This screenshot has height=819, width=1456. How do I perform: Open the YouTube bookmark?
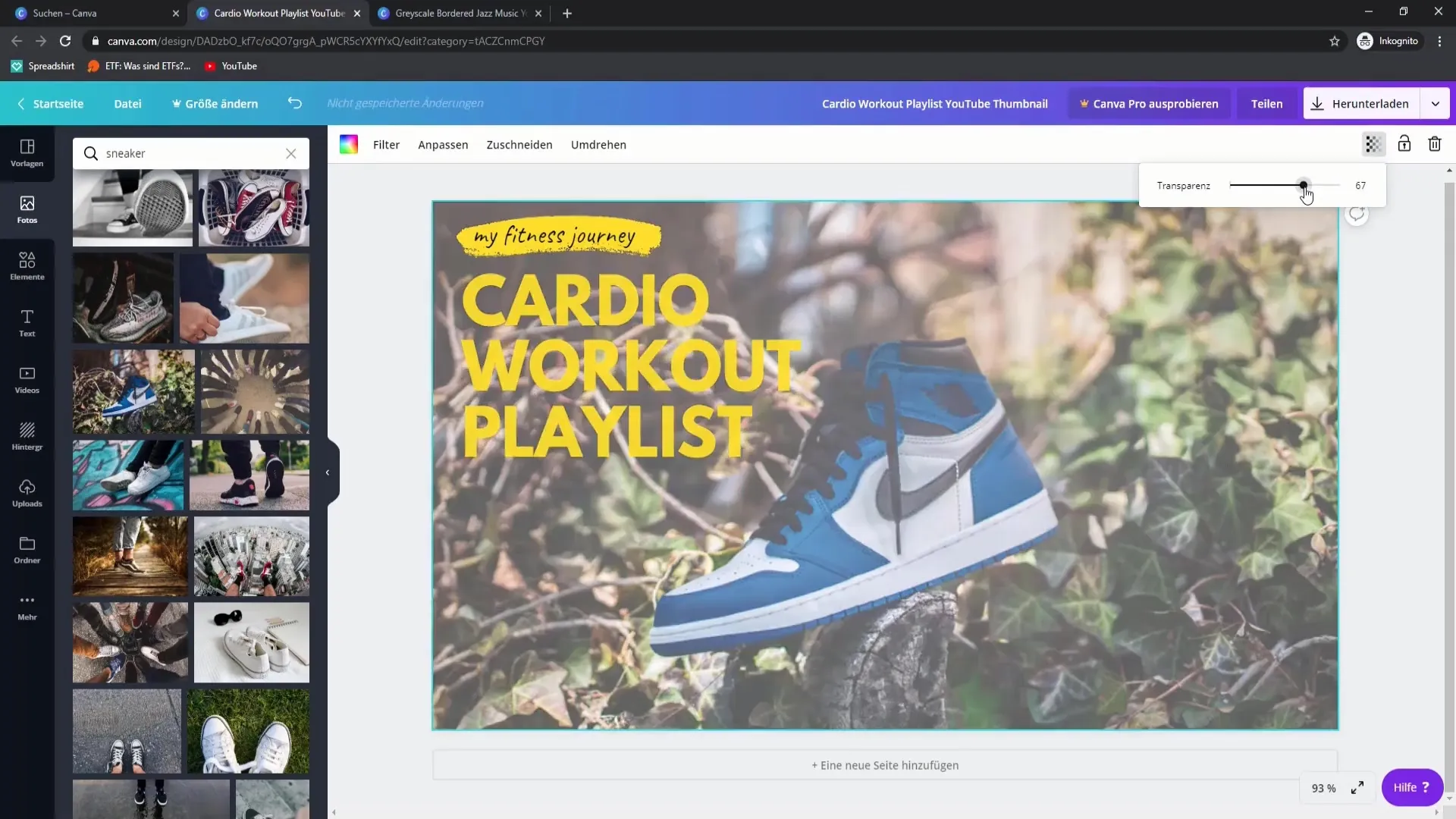231,66
